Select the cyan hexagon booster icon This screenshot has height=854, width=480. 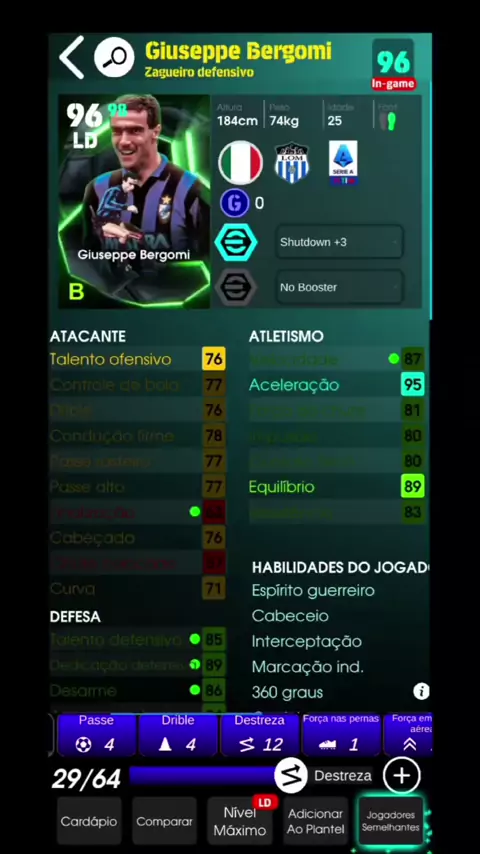click(236, 242)
